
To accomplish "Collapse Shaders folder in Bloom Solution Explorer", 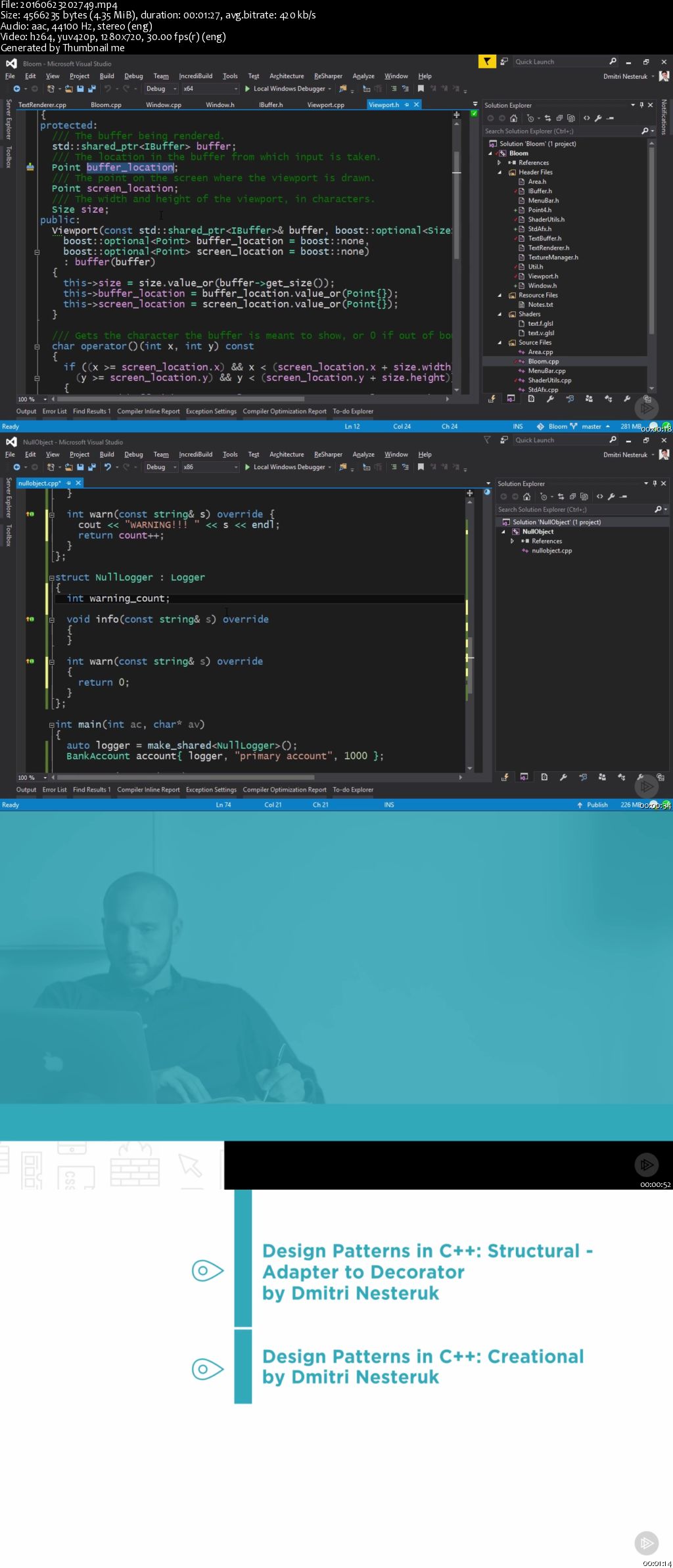I will [499, 314].
